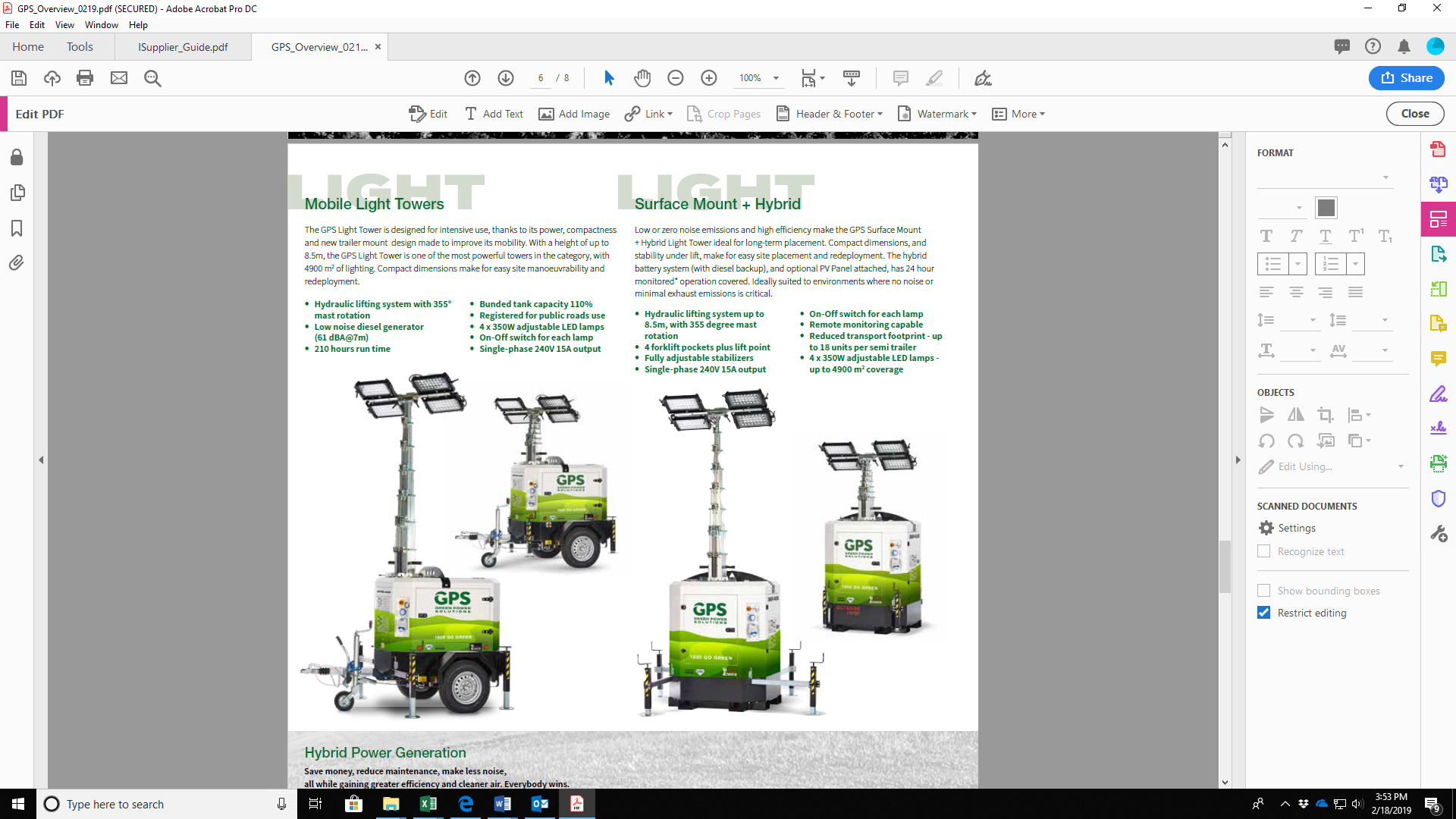Screen dimensions: 1456x819
Task: Click the Edit tool button
Action: (428, 114)
